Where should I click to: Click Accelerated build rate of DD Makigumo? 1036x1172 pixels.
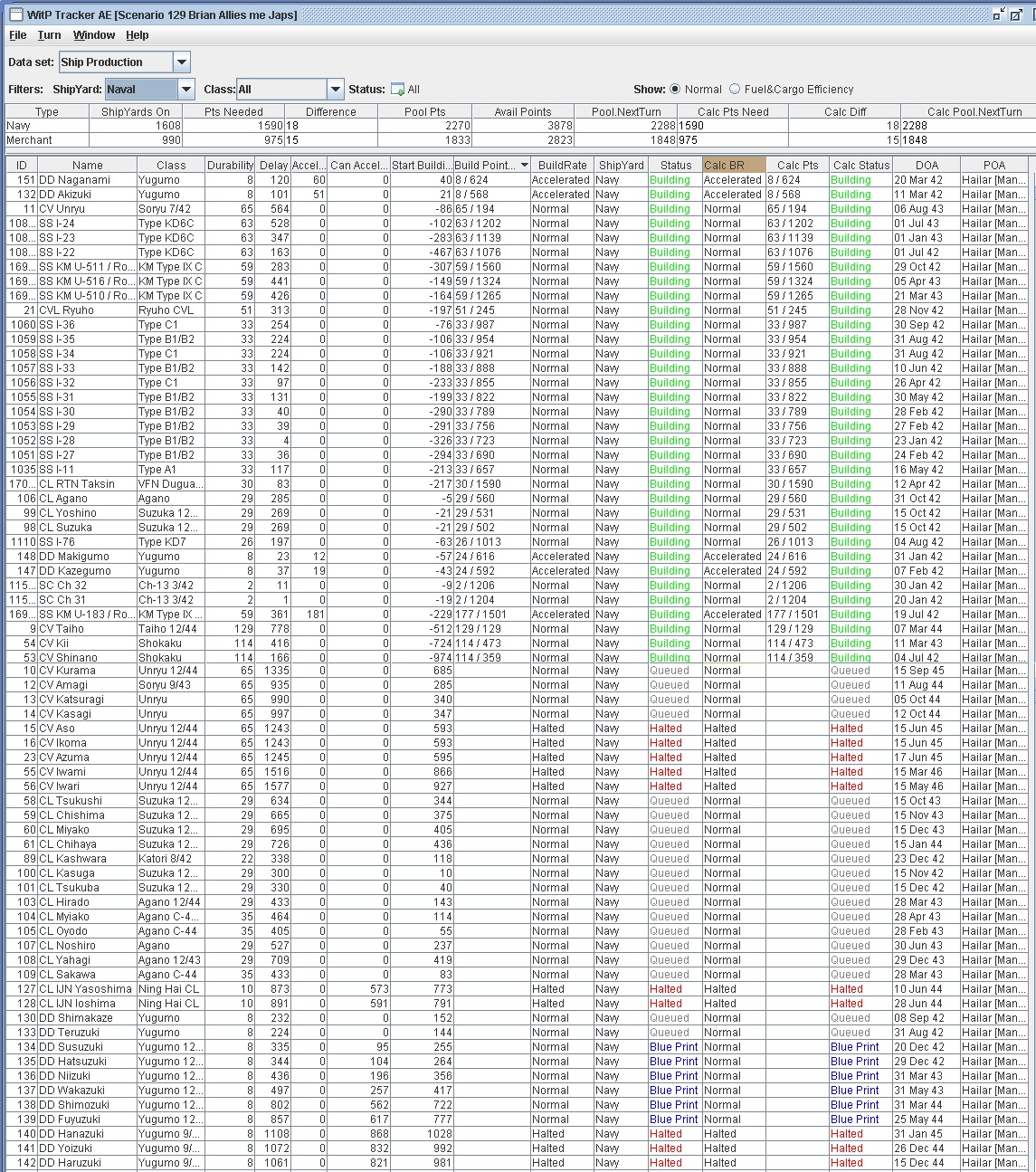click(x=561, y=557)
